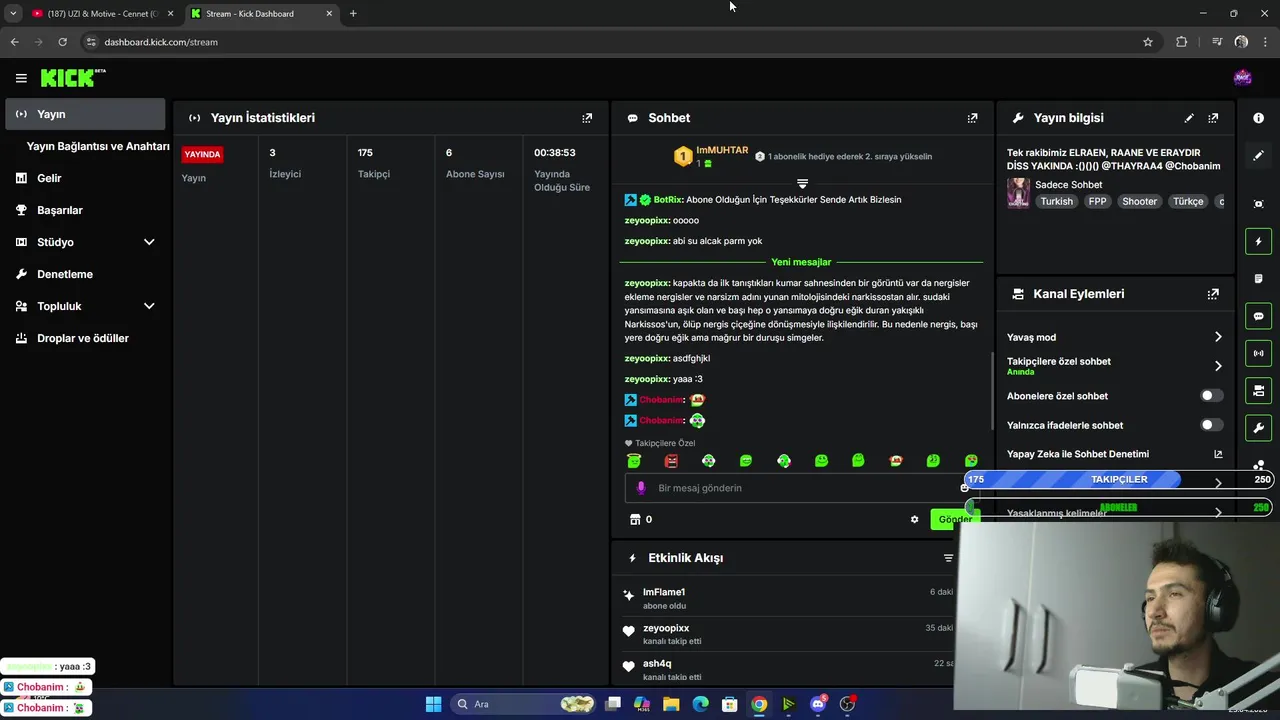Open File Explorer from the taskbar
Image resolution: width=1280 pixels, height=720 pixels.
tap(671, 704)
